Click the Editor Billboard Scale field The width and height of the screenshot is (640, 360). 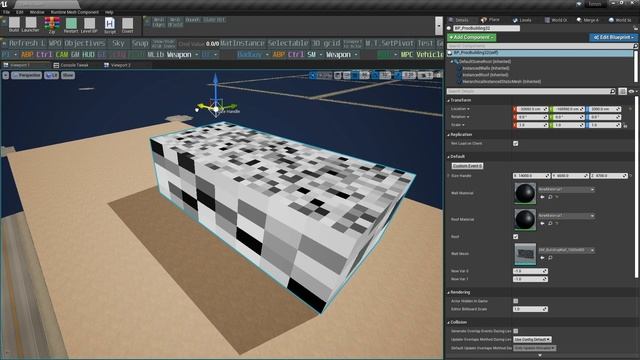coord(530,309)
